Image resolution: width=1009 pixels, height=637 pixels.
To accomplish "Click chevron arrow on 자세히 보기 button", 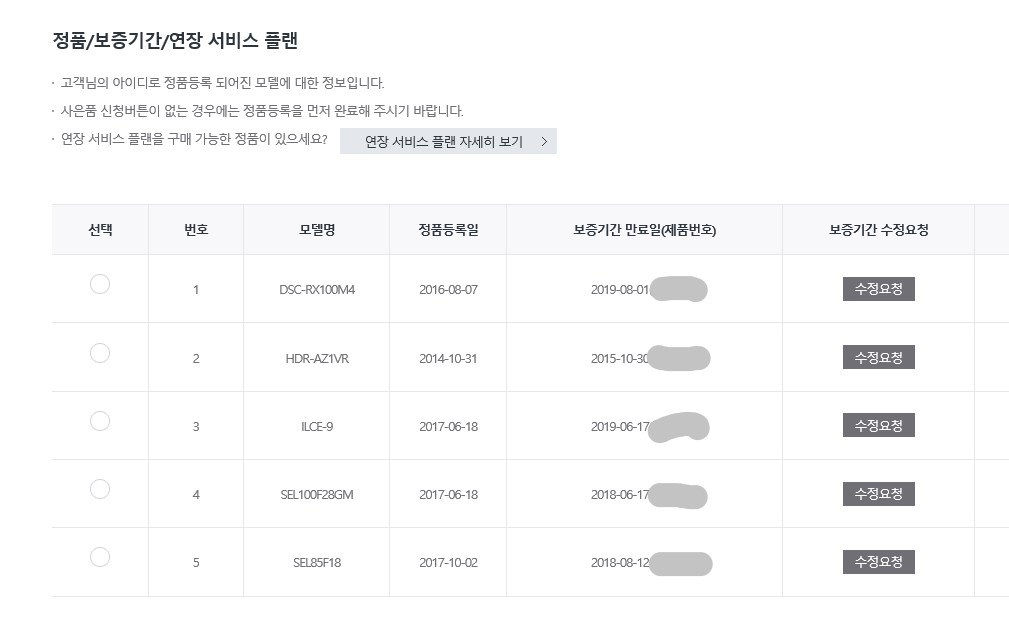I will 544,142.
